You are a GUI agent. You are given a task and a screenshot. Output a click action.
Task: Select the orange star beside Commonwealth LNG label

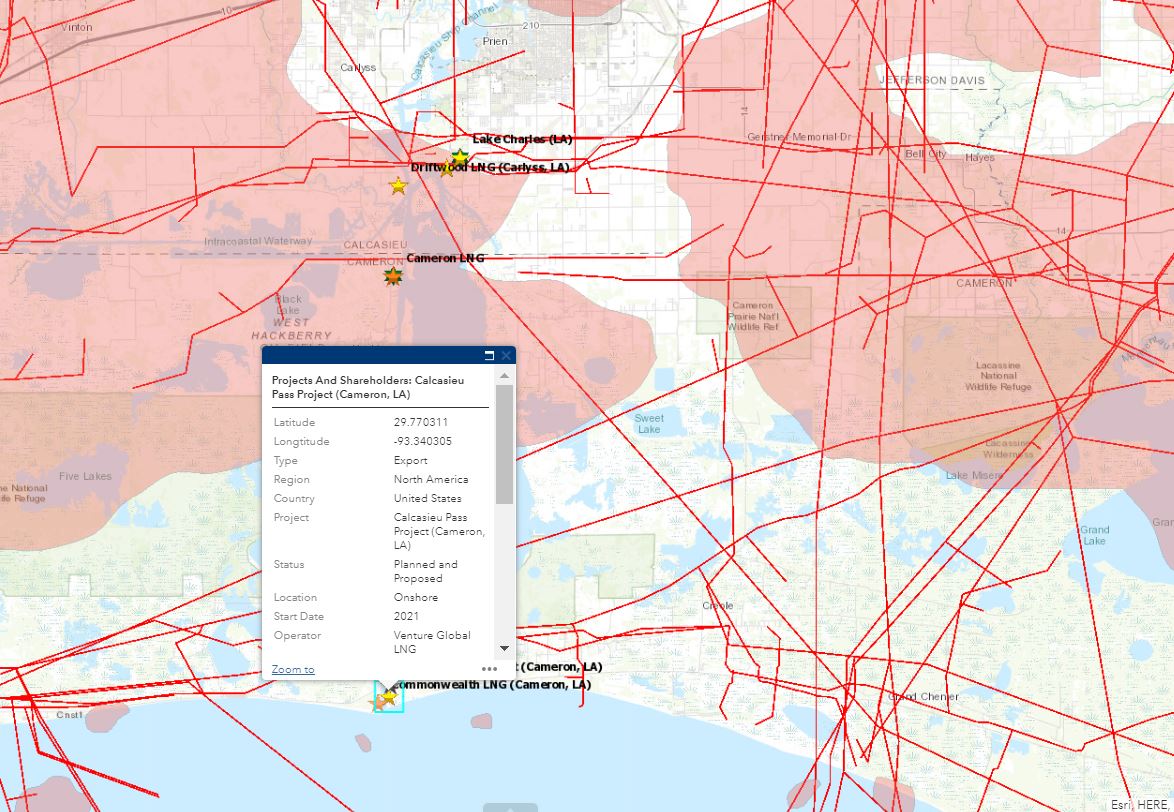378,704
